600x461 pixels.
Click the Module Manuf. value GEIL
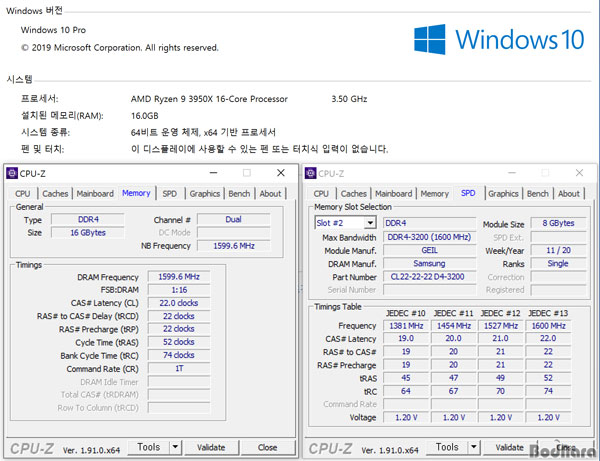tap(429, 250)
